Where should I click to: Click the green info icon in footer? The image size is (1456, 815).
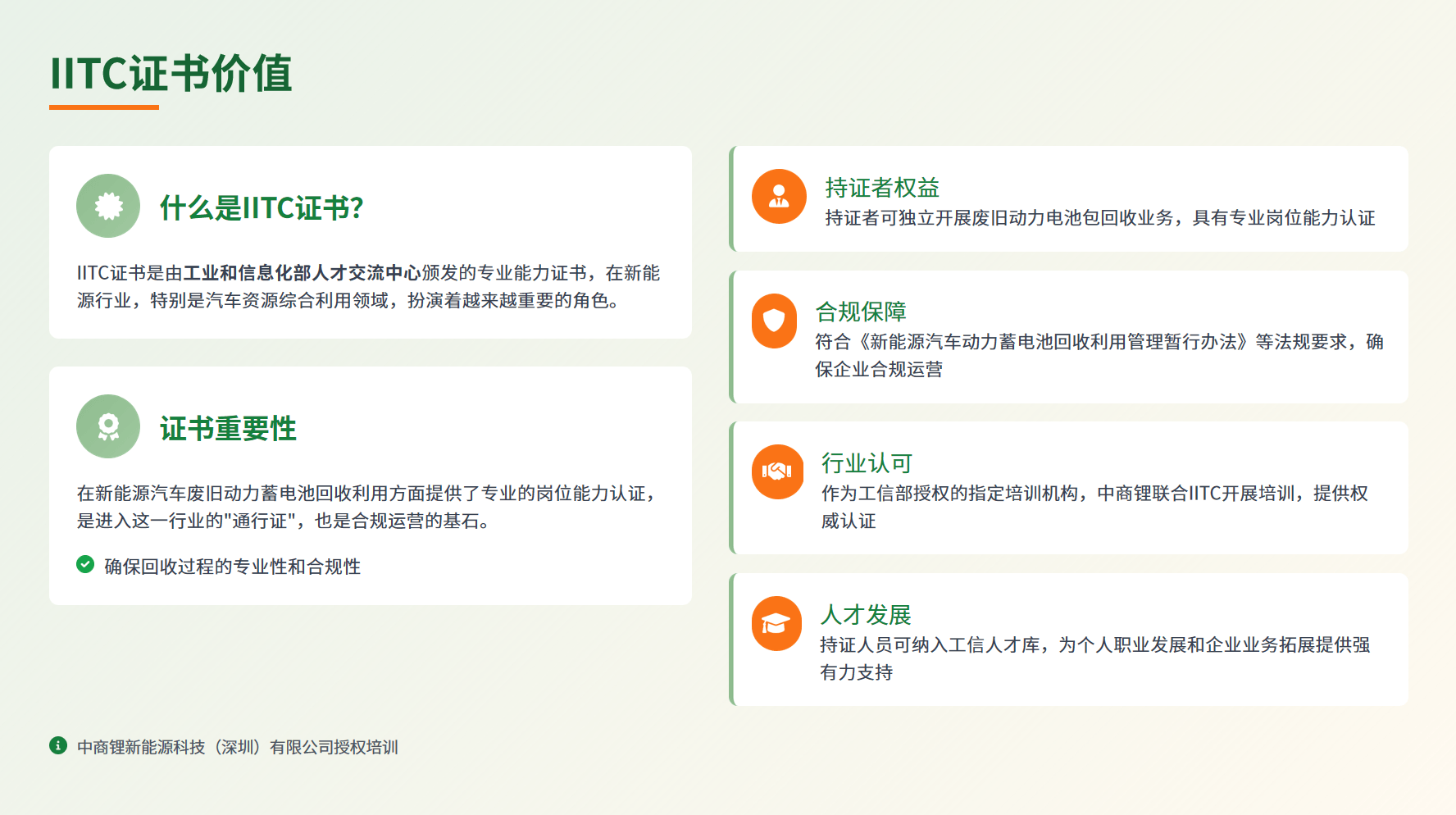[x=58, y=745]
